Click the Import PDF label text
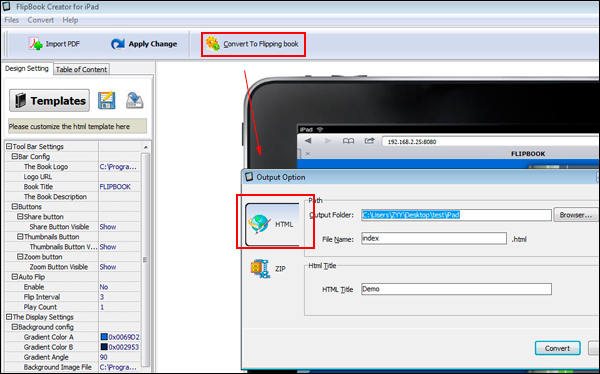600x374 pixels. [x=63, y=44]
